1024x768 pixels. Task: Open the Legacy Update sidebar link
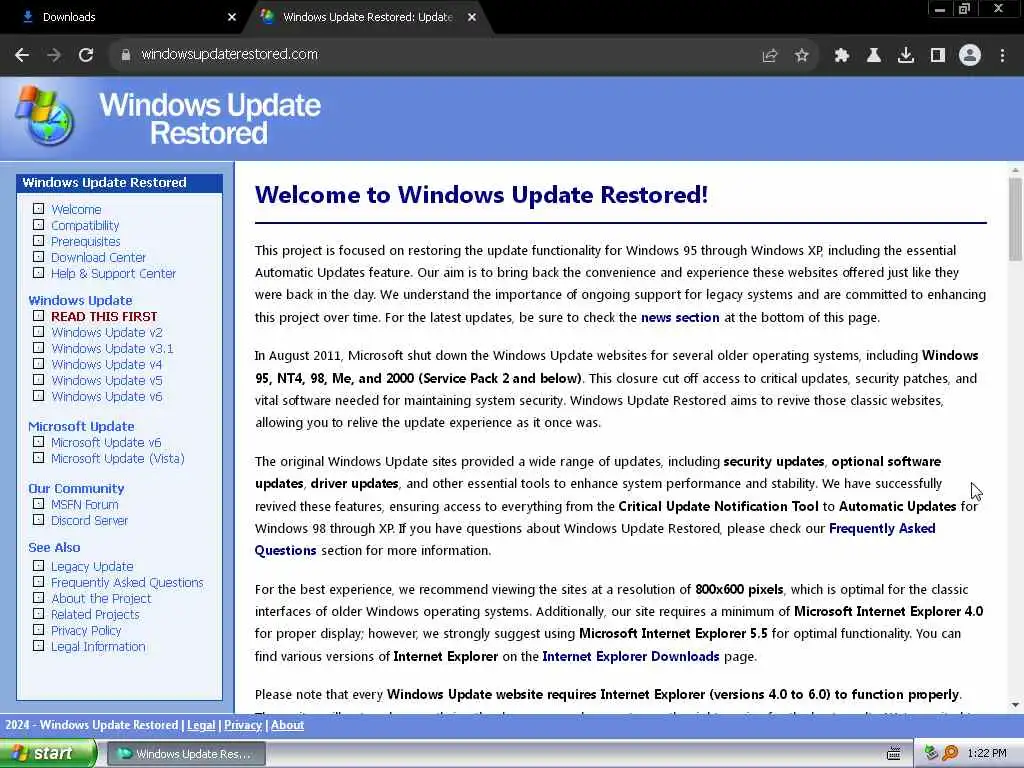[92, 566]
